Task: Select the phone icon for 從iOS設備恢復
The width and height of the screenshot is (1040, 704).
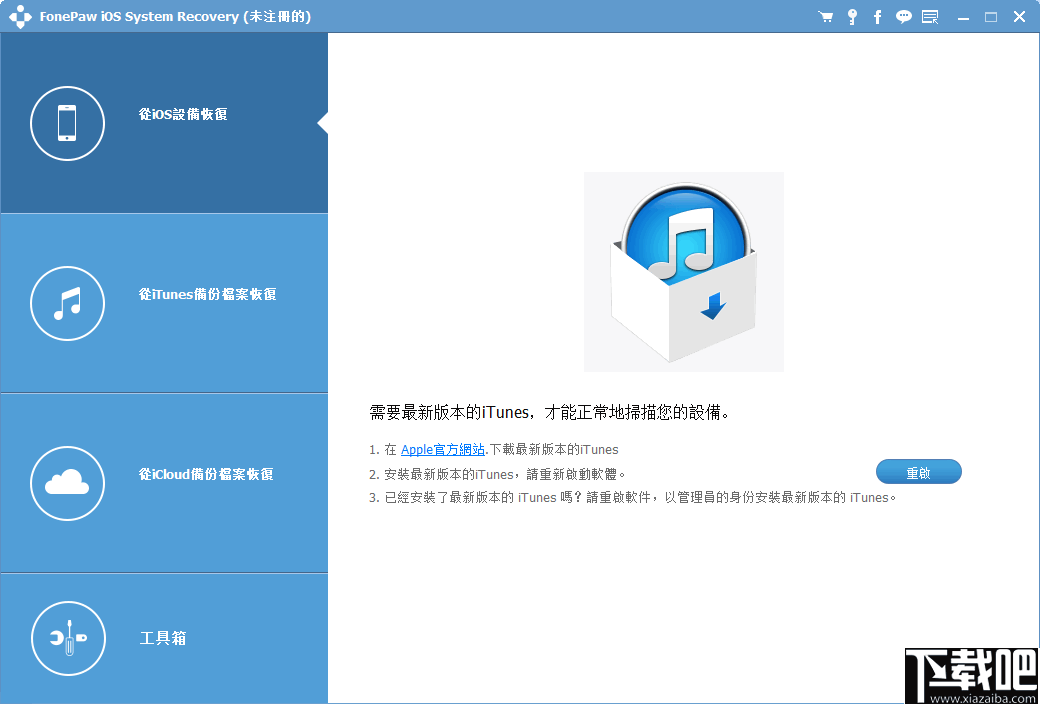Action: point(67,123)
